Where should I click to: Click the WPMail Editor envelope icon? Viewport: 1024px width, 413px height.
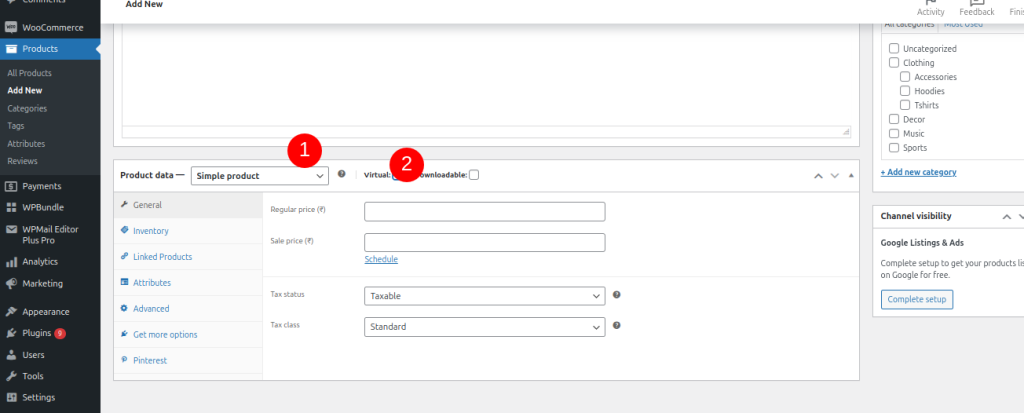coord(10,229)
